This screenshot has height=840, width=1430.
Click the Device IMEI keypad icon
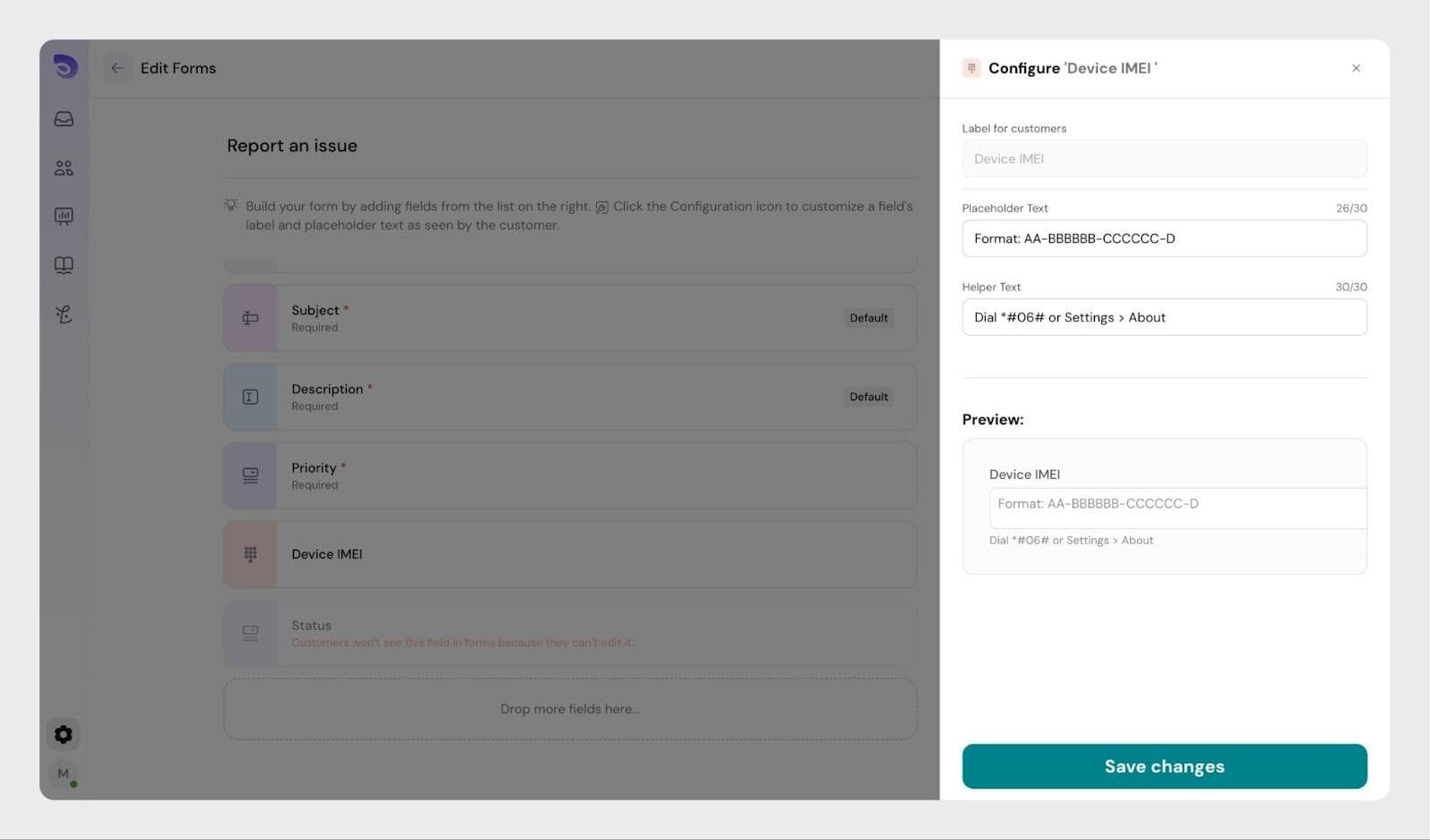click(250, 555)
